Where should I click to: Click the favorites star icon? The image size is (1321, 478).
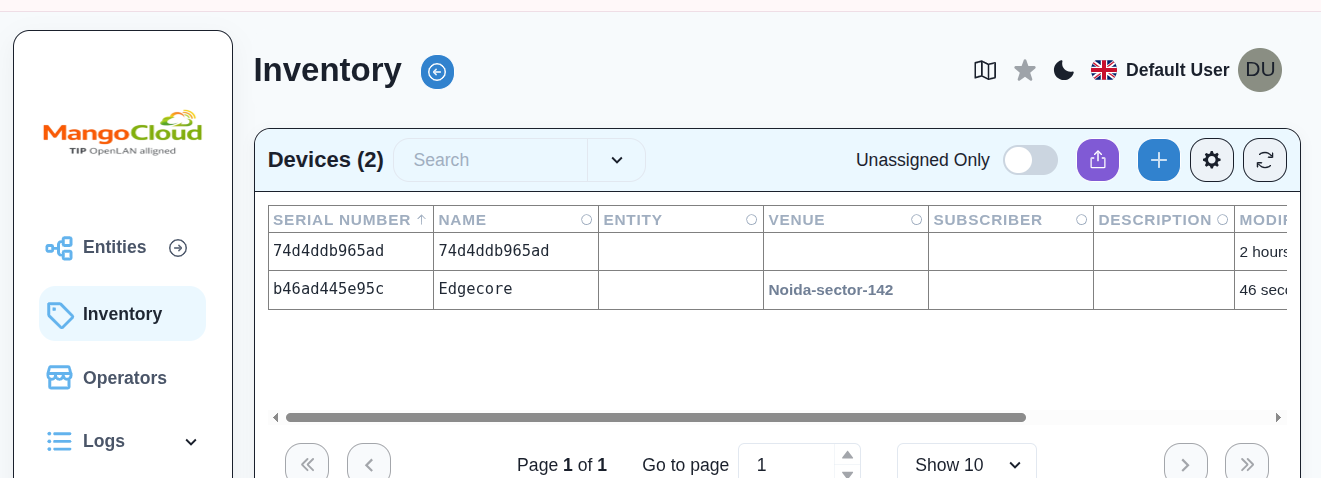[1025, 70]
